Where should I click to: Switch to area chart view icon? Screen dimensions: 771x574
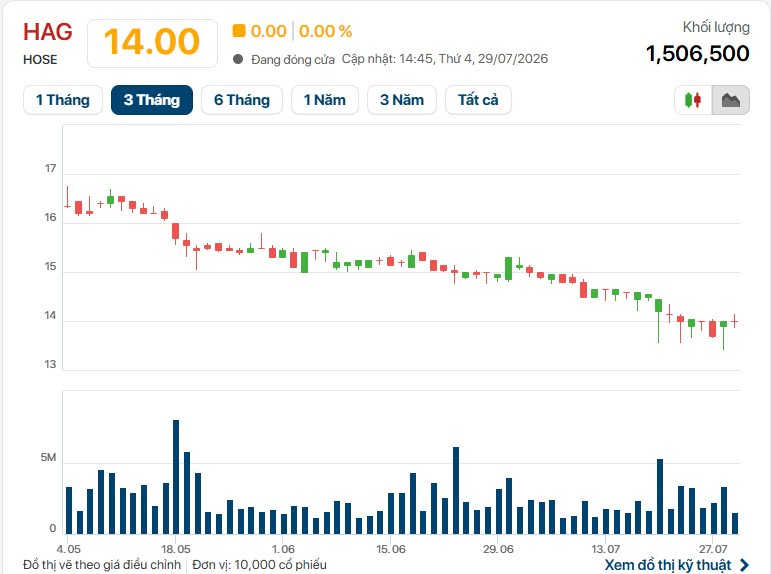click(731, 100)
